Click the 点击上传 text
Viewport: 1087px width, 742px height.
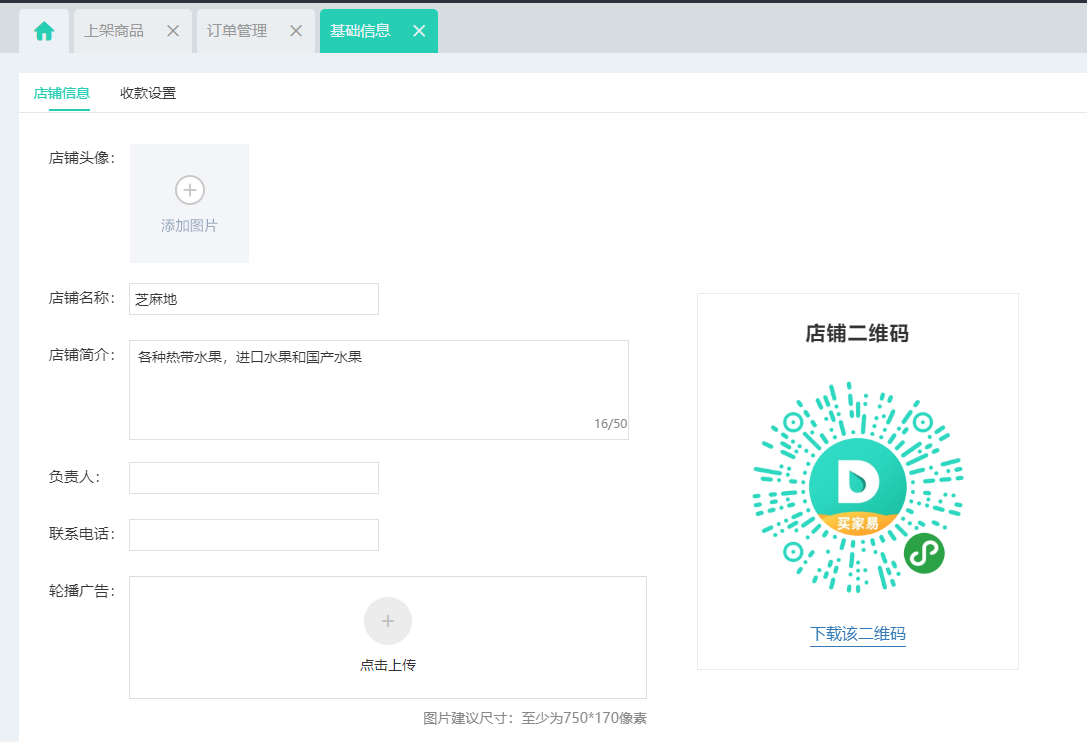coord(388,665)
